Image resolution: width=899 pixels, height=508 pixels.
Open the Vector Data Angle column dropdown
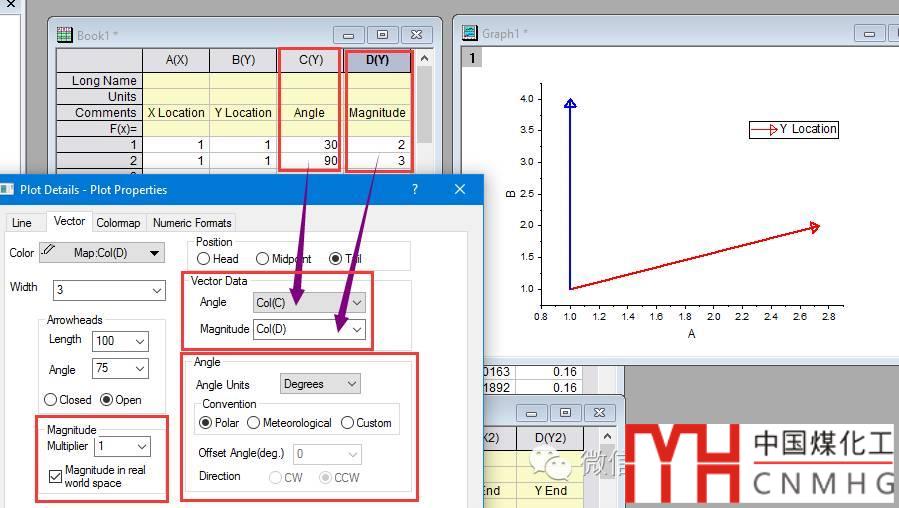coord(309,302)
